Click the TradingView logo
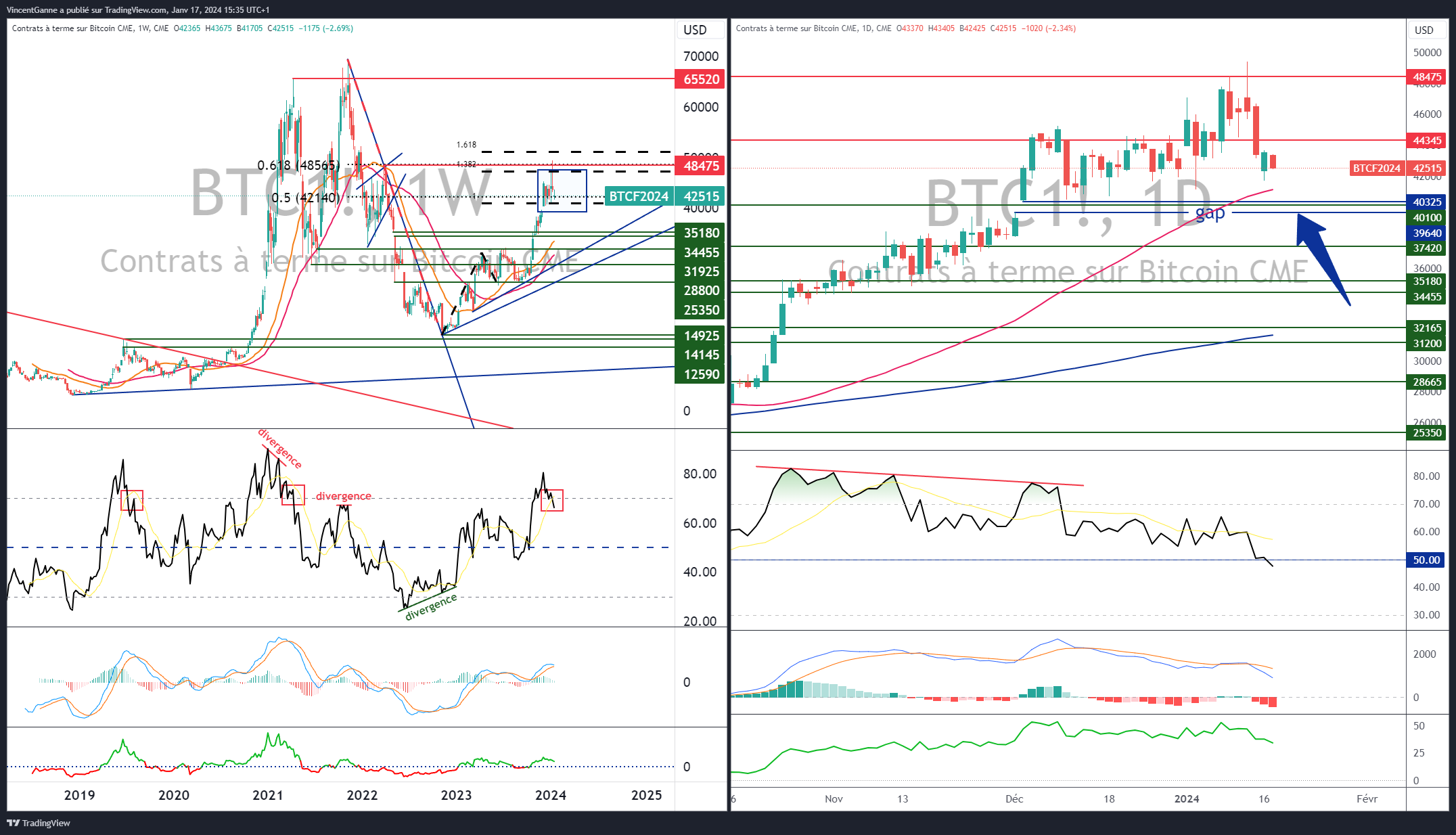Image resolution: width=1456 pixels, height=835 pixels. (37, 823)
